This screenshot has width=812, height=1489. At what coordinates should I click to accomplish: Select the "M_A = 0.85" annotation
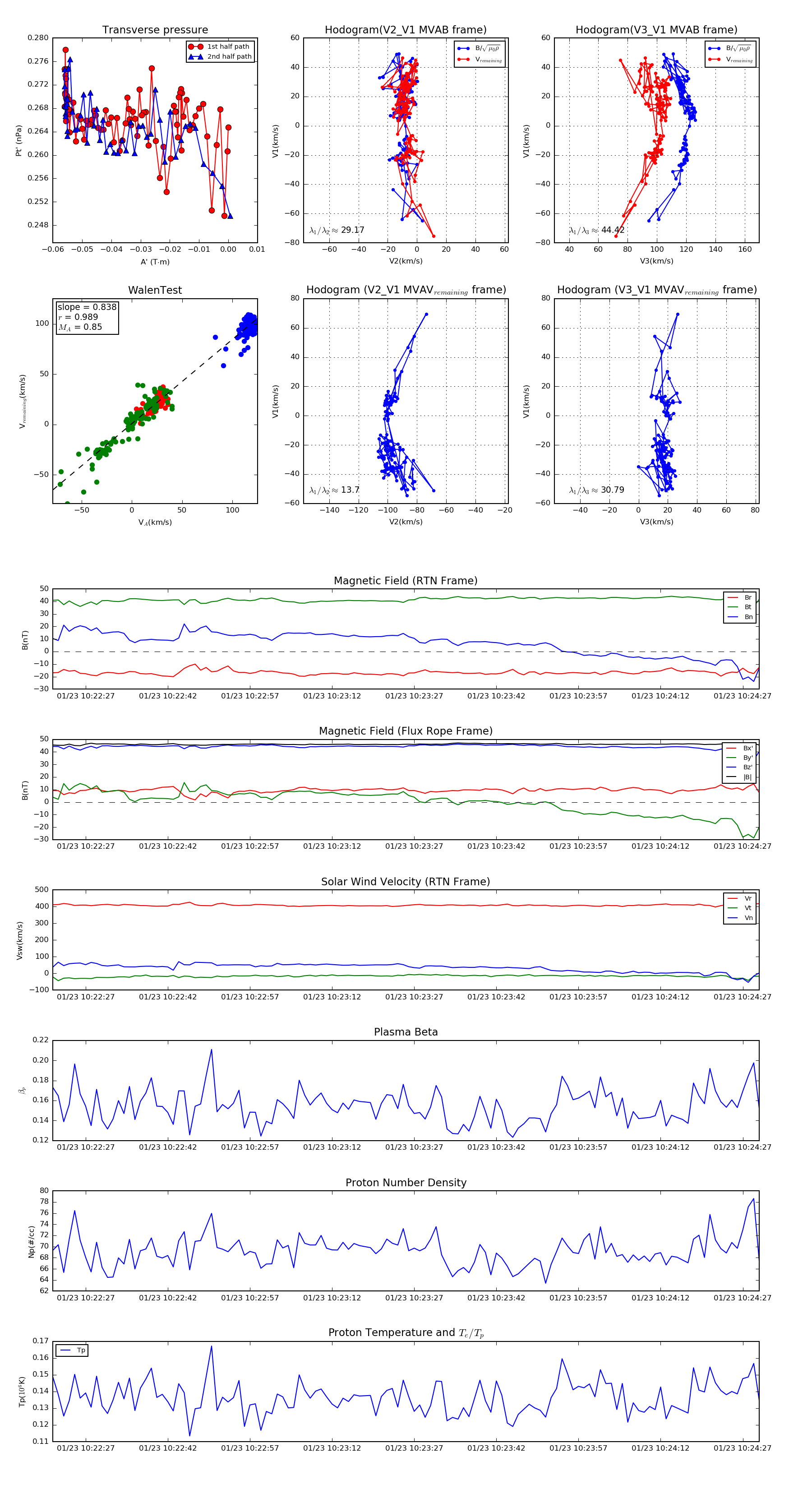[80, 327]
